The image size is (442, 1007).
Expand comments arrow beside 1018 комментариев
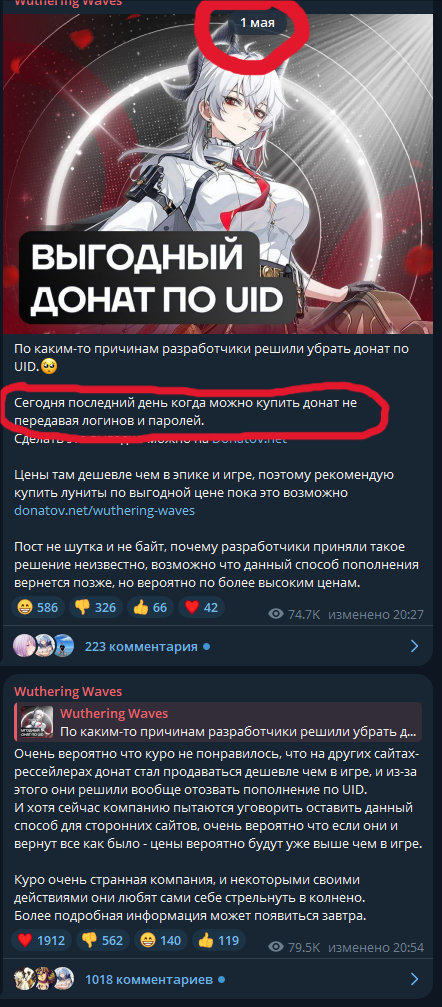(414, 980)
